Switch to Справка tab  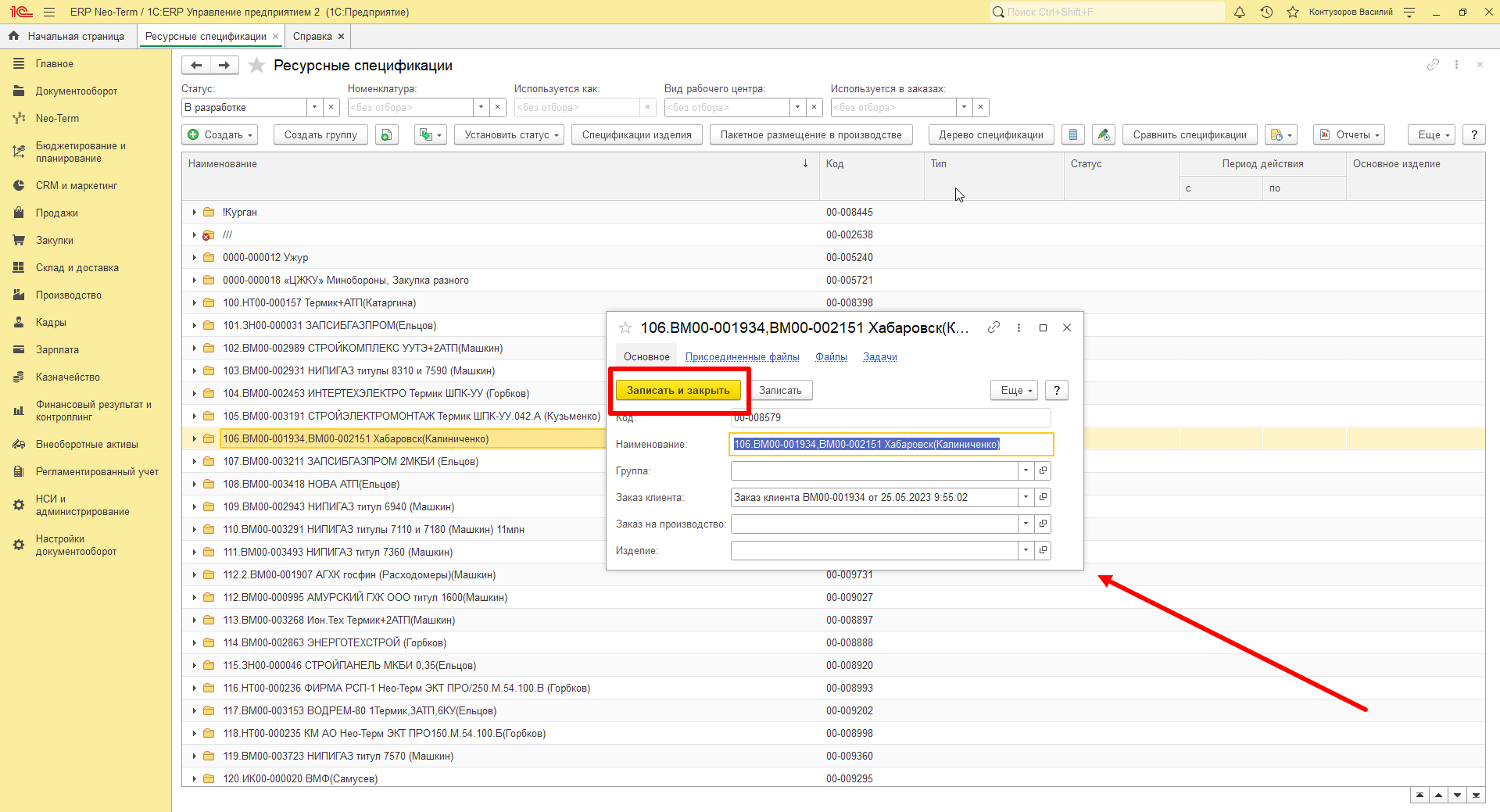[x=313, y=36]
